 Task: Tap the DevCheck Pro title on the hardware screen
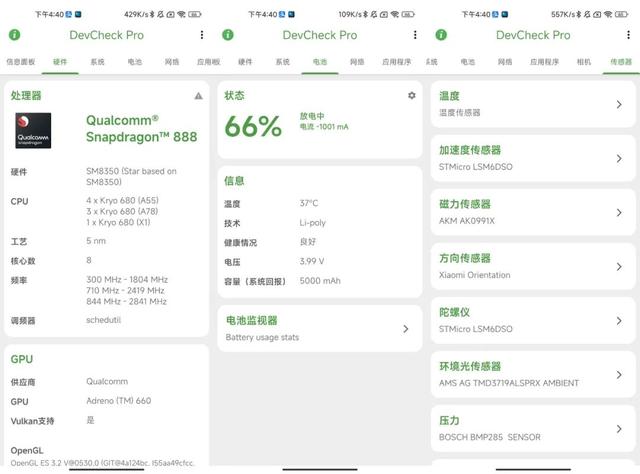(x=107, y=35)
